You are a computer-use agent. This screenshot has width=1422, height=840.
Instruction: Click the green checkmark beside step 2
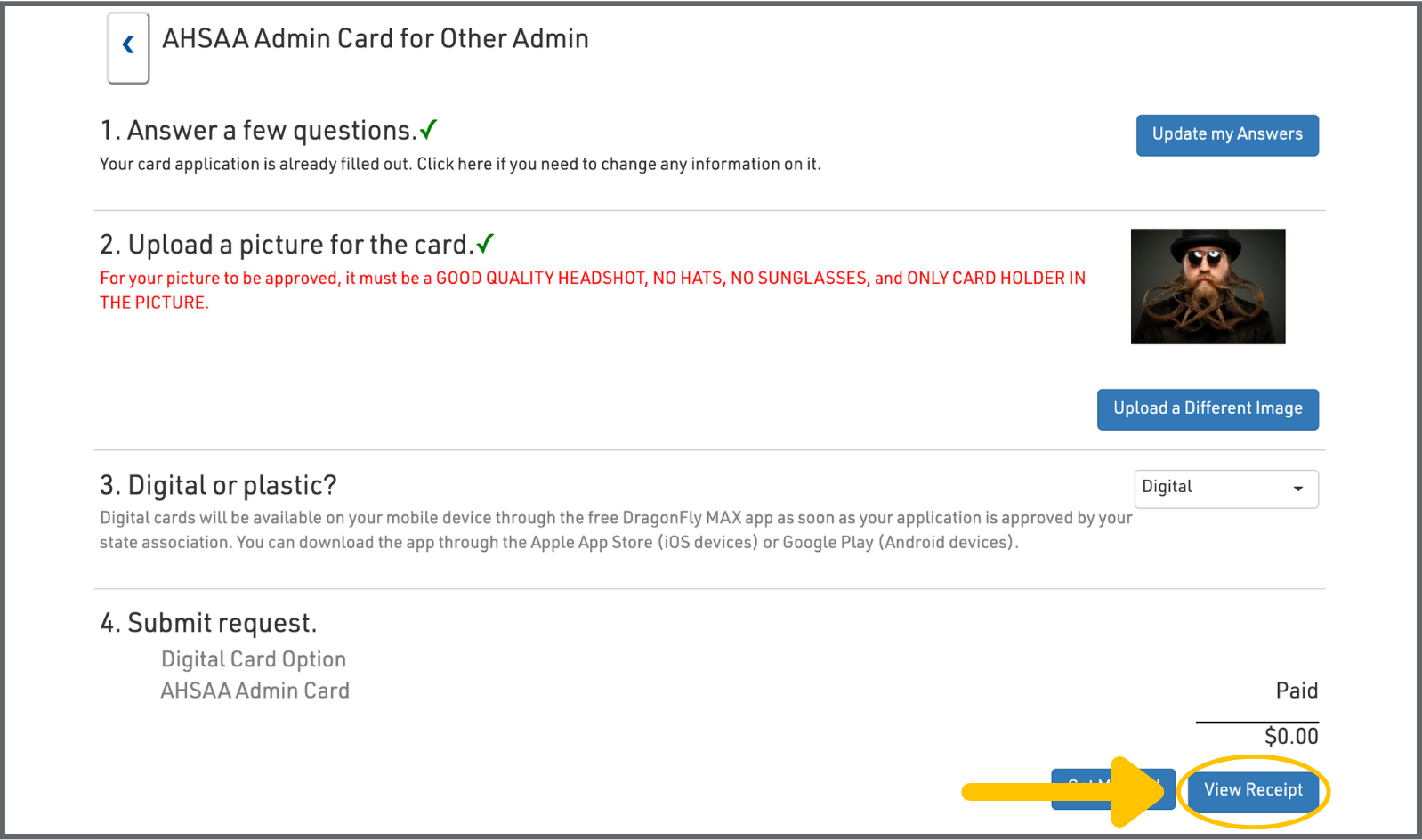(x=485, y=244)
